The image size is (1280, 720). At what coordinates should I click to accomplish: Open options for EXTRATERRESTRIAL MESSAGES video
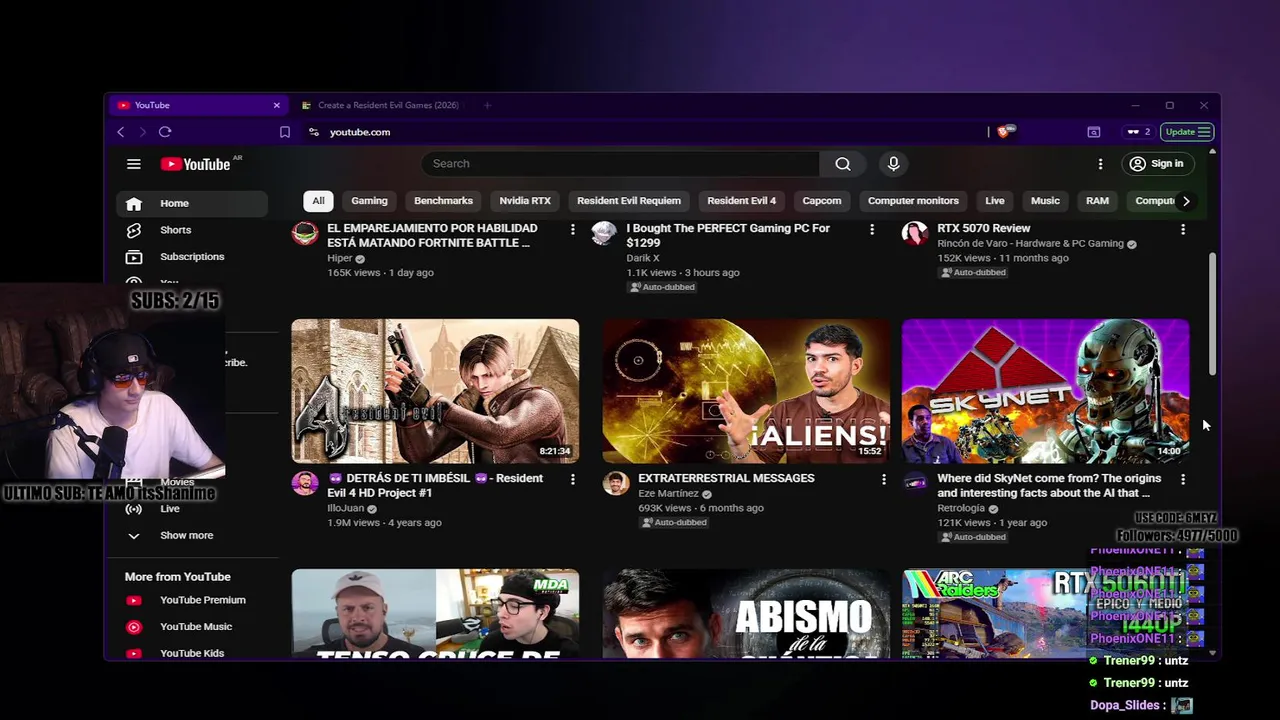(x=883, y=480)
